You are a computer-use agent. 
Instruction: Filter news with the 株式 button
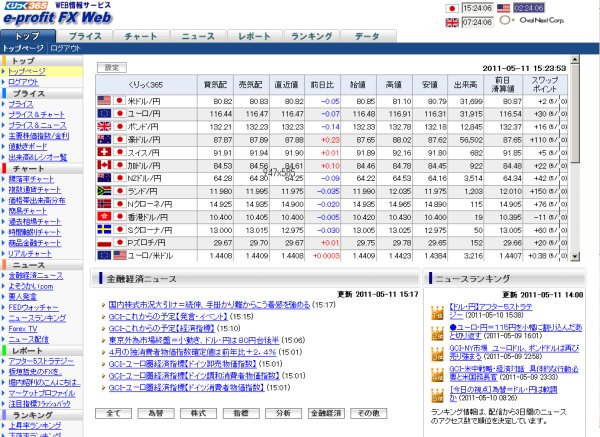pyautogui.click(x=198, y=413)
